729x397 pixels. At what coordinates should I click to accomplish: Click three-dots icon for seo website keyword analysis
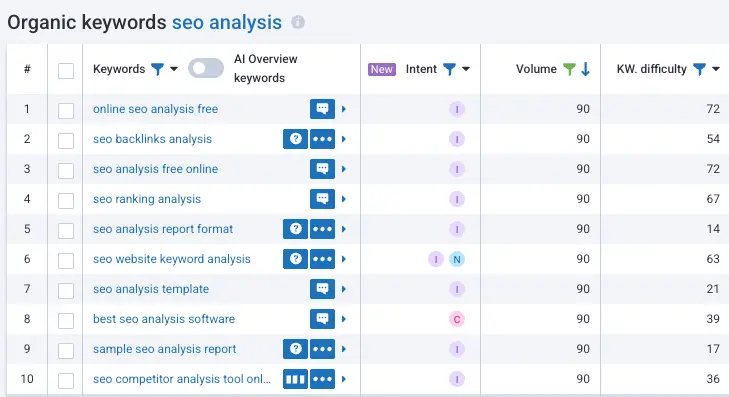coord(322,259)
